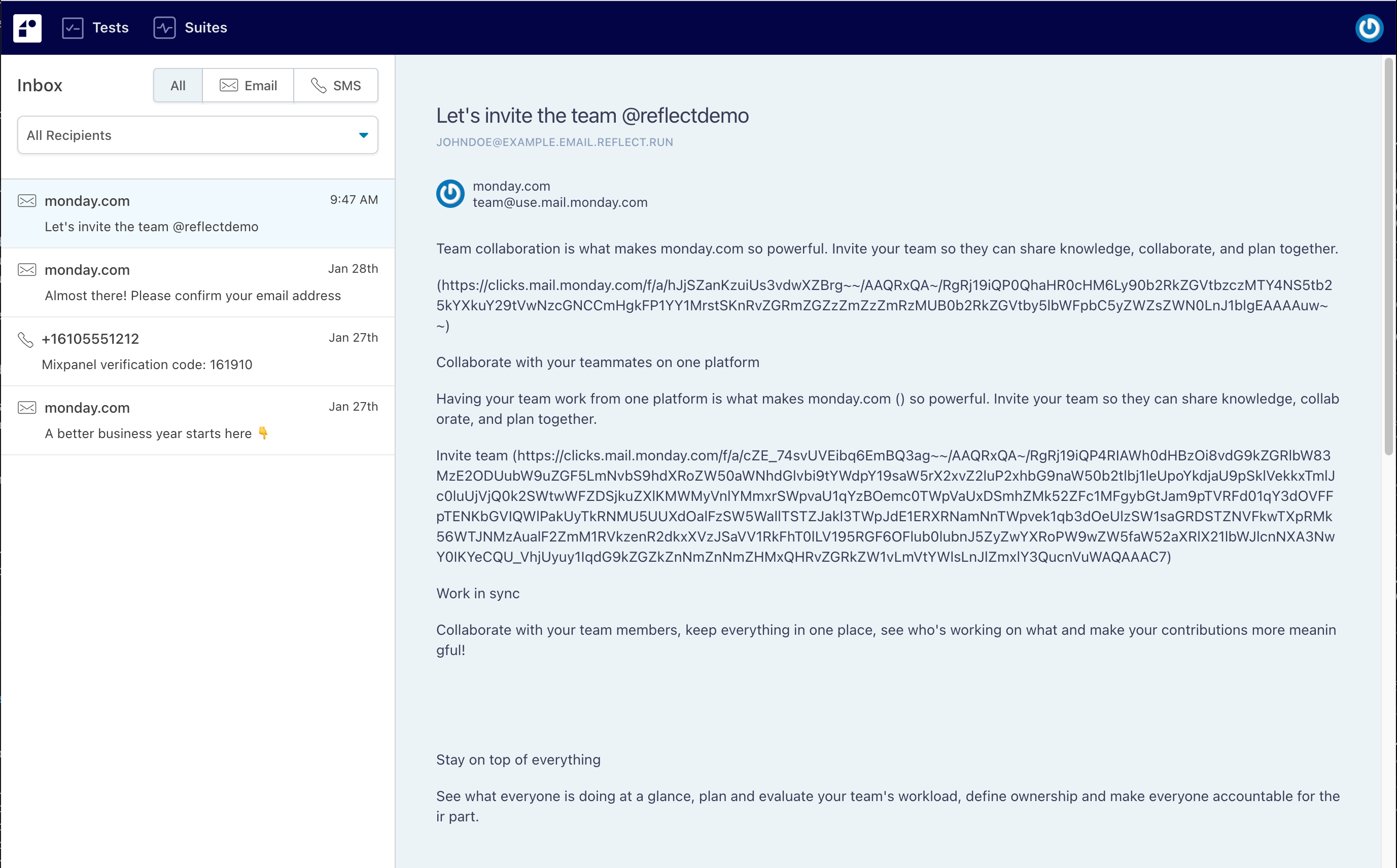Viewport: 1397px width, 868px height.
Task: Click the blue dropdown arrow for recipients
Action: (x=364, y=135)
